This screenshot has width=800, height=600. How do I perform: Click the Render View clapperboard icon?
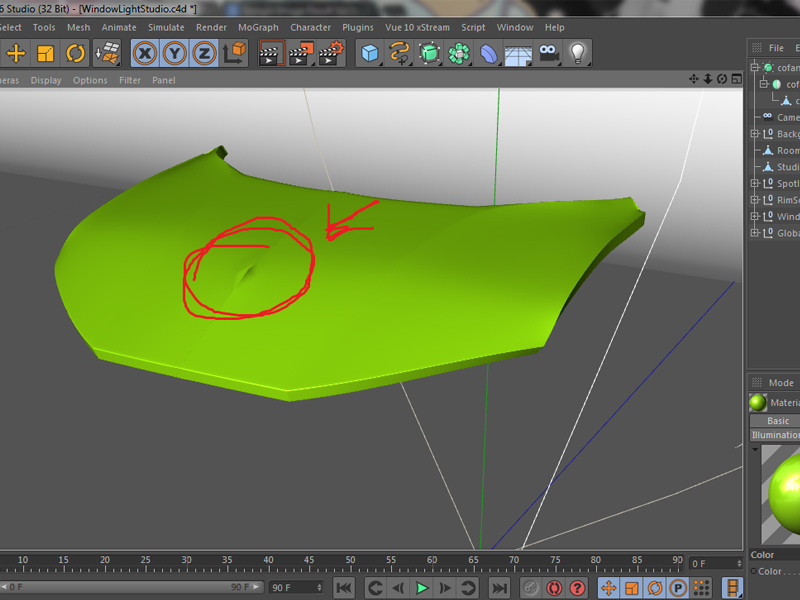point(271,53)
